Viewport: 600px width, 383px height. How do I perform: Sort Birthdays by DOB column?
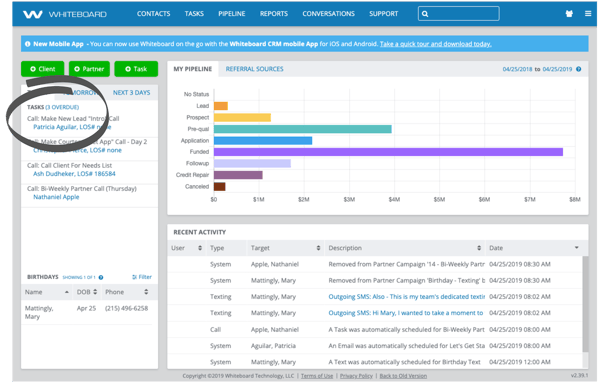click(87, 292)
